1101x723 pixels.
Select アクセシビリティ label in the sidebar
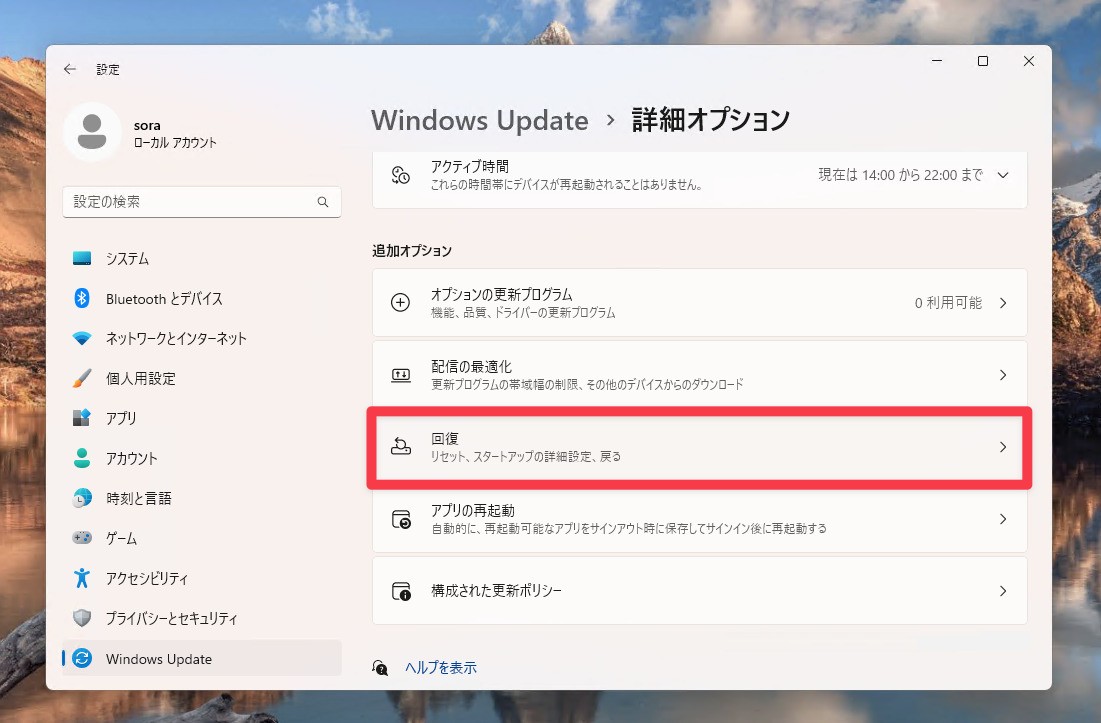[147, 578]
